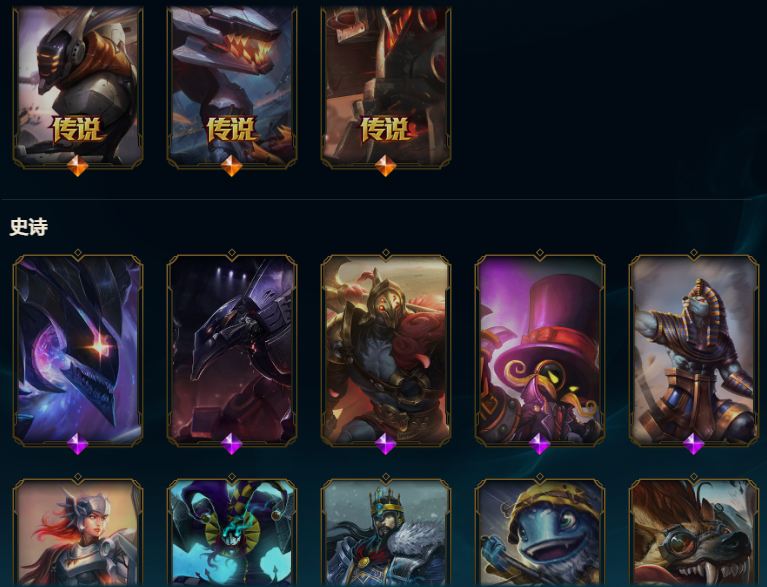Click purple gem below purple top hat skin
The width and height of the screenshot is (767, 587).
click(x=540, y=444)
